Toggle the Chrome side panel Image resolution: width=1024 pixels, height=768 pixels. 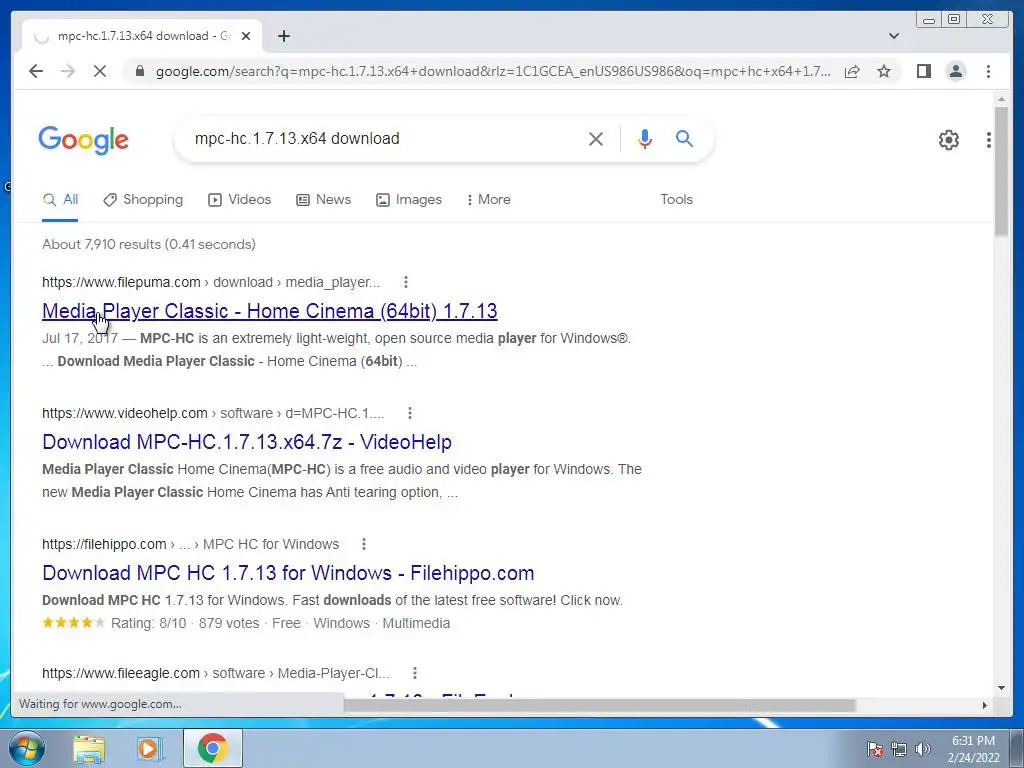[923, 71]
